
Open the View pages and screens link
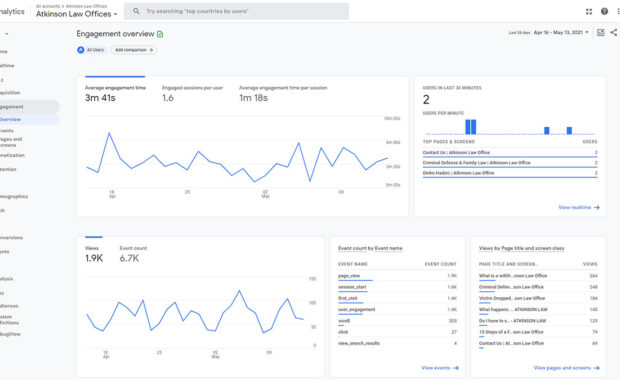[x=567, y=368]
